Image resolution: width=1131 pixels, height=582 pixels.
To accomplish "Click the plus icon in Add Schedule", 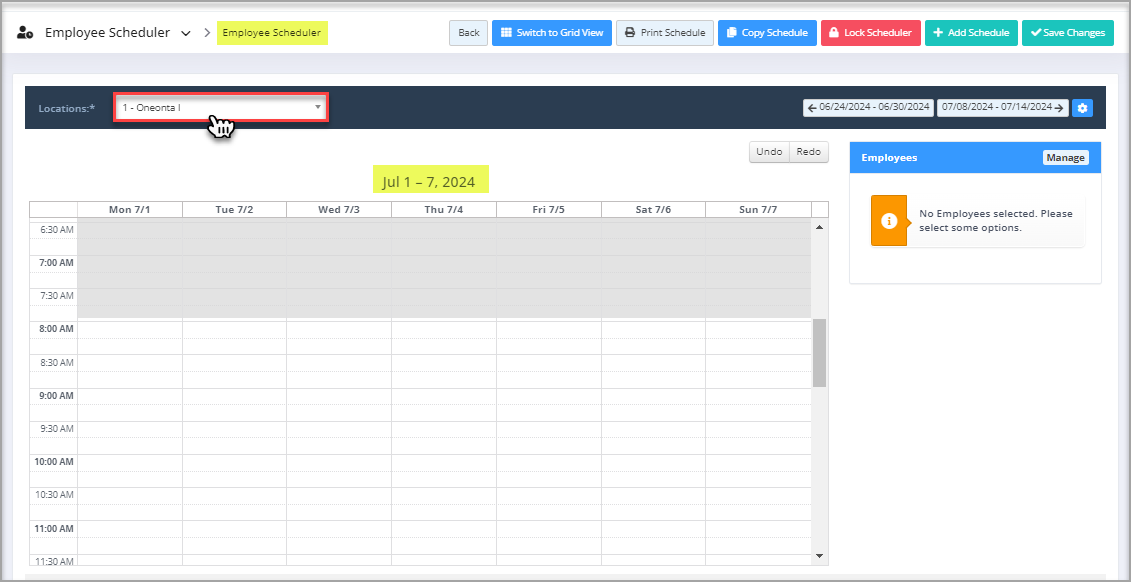I will (x=938, y=32).
